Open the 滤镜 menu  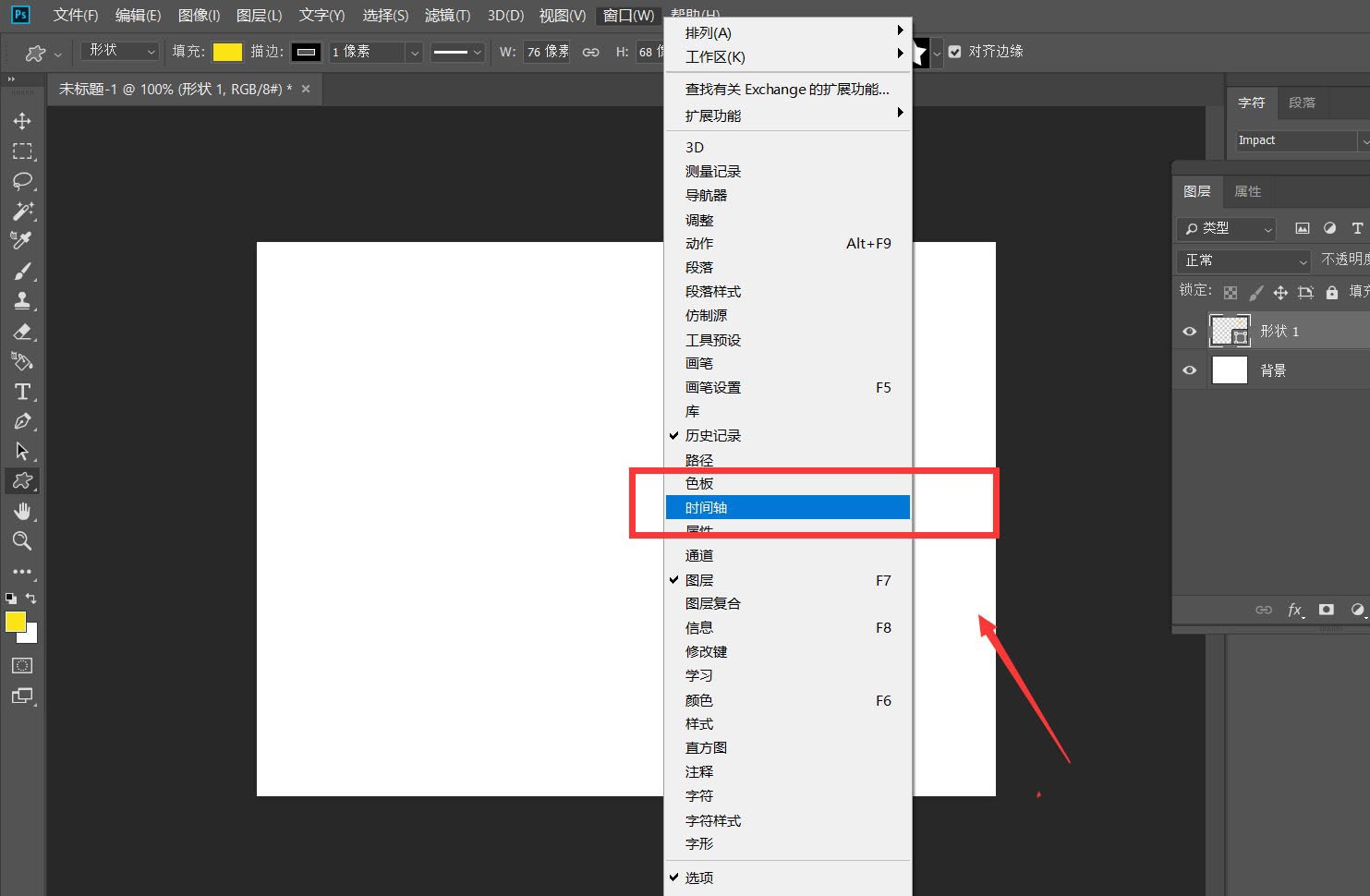447,16
